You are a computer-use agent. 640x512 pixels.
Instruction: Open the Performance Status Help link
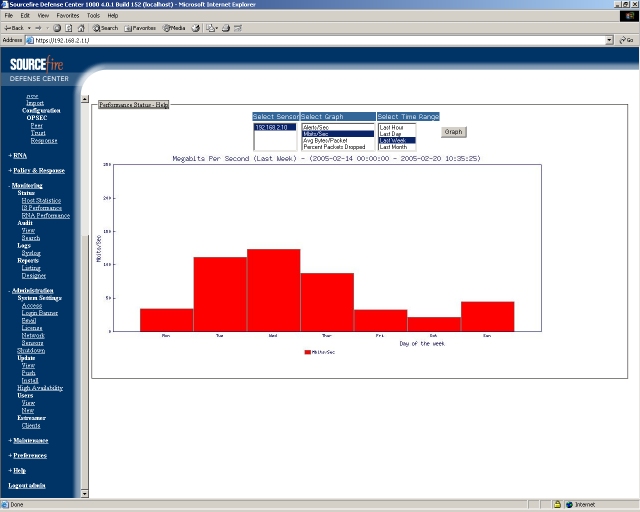point(133,105)
